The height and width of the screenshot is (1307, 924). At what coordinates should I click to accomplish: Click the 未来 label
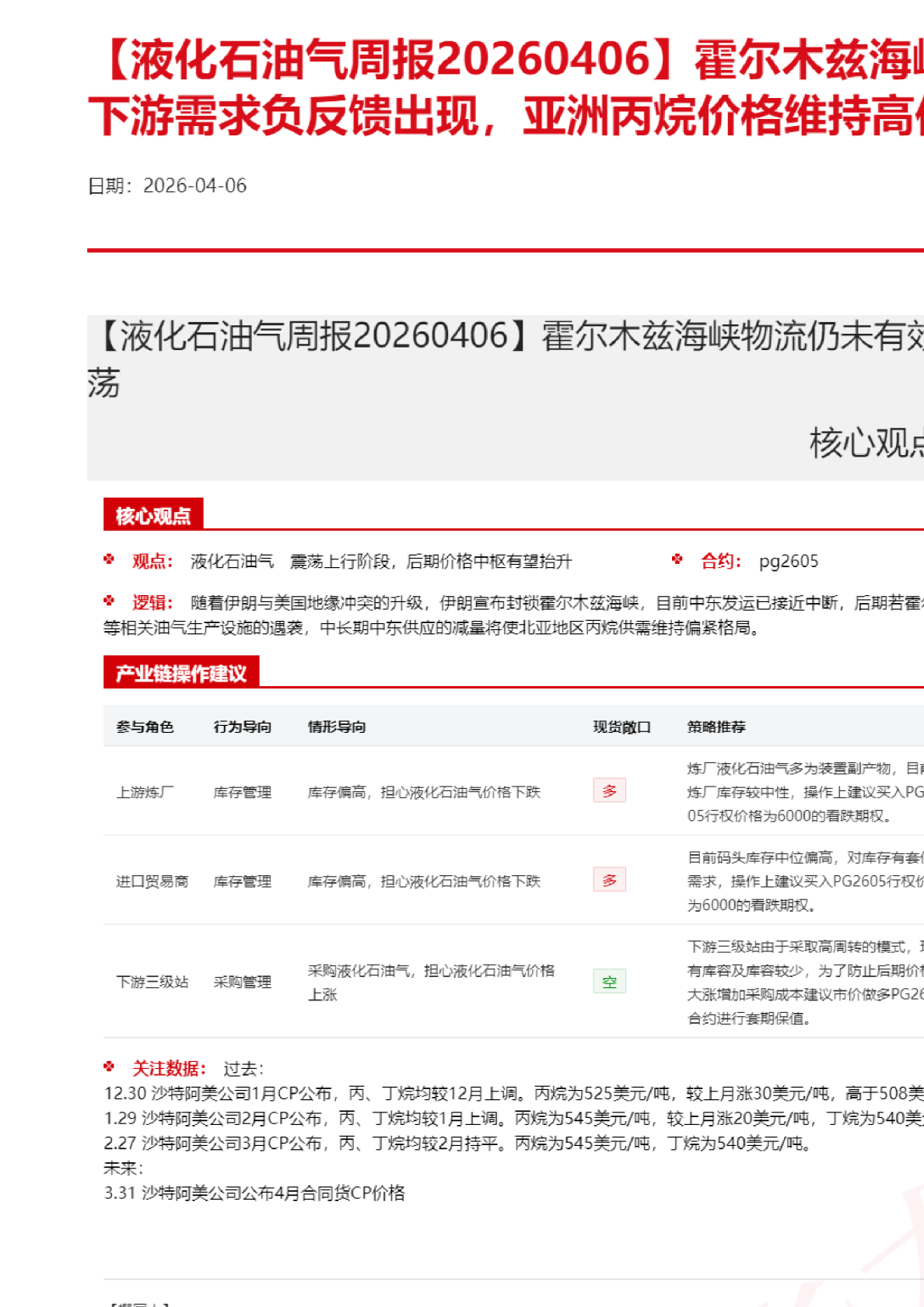[x=123, y=1168]
